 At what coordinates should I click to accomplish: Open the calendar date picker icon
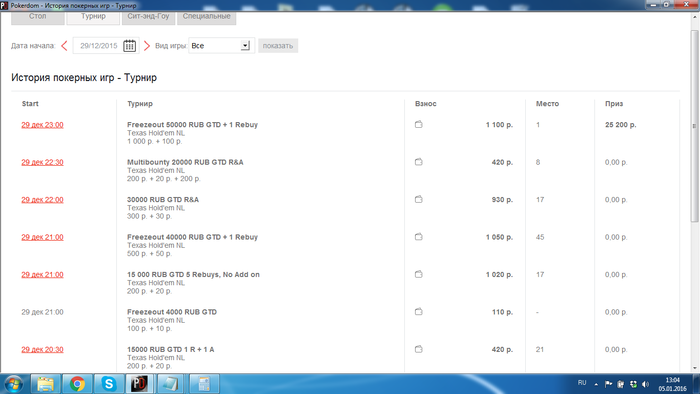pyautogui.click(x=129, y=46)
